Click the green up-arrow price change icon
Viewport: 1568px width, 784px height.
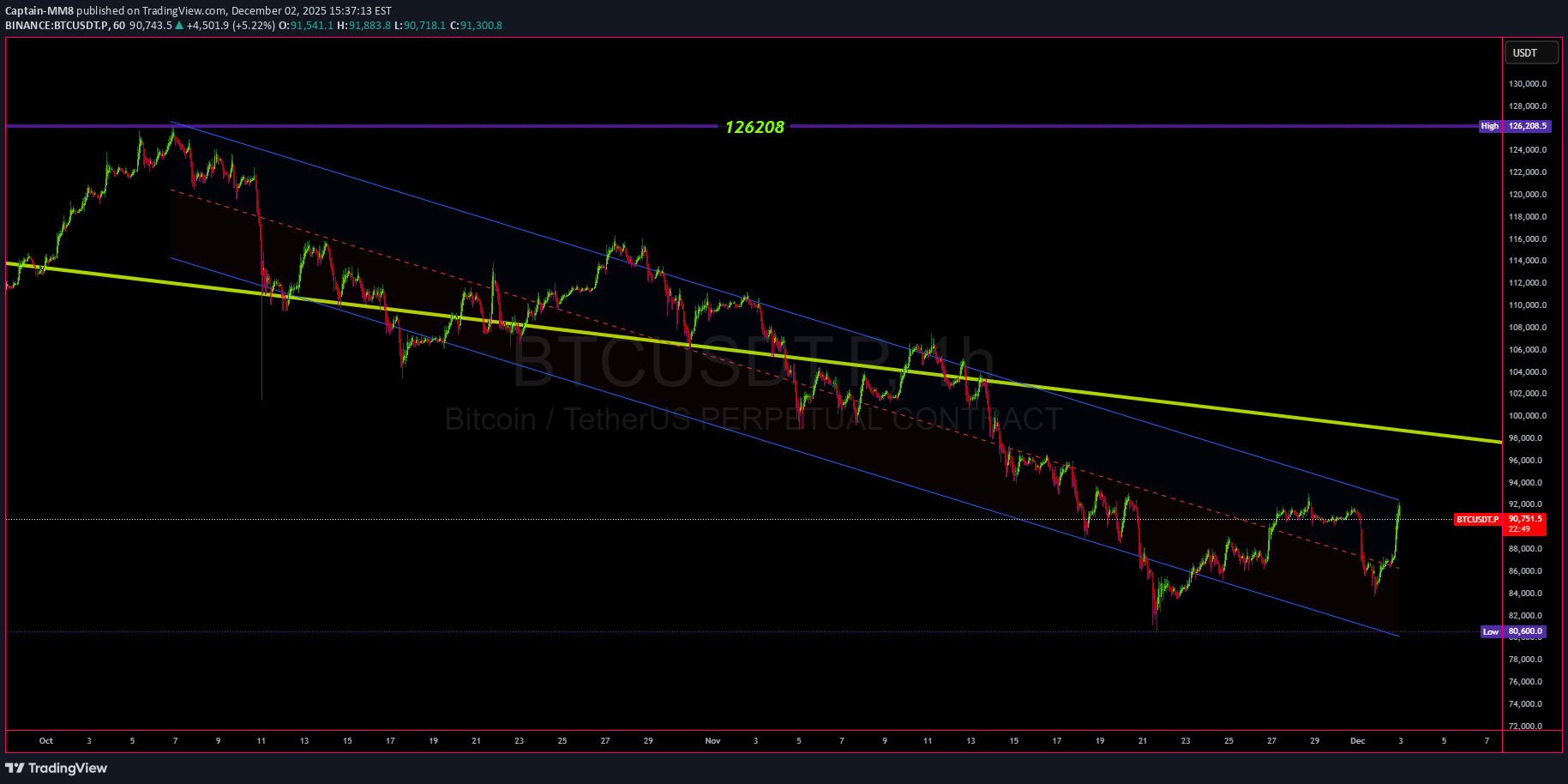179,26
